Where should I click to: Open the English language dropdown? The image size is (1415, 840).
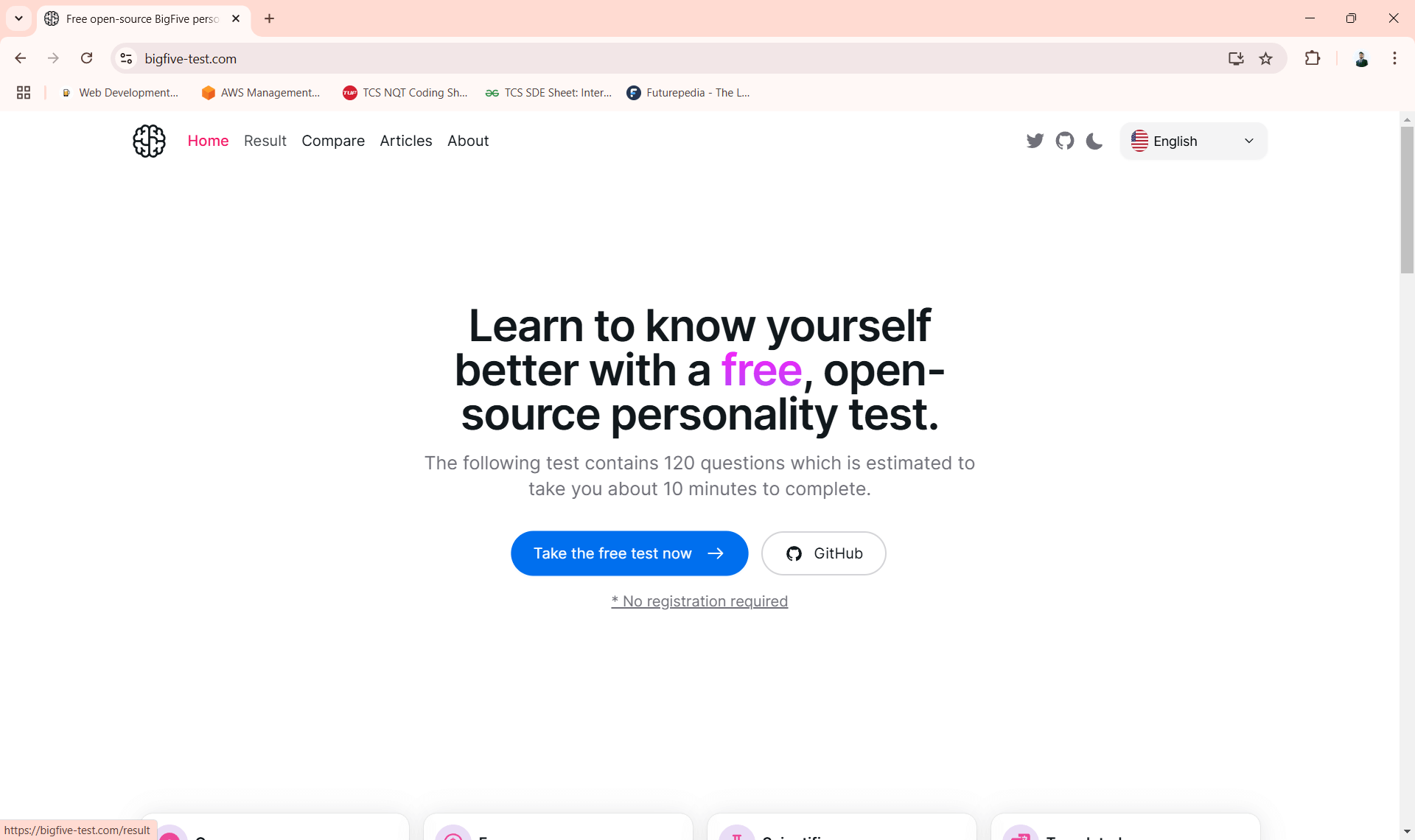(x=1193, y=141)
